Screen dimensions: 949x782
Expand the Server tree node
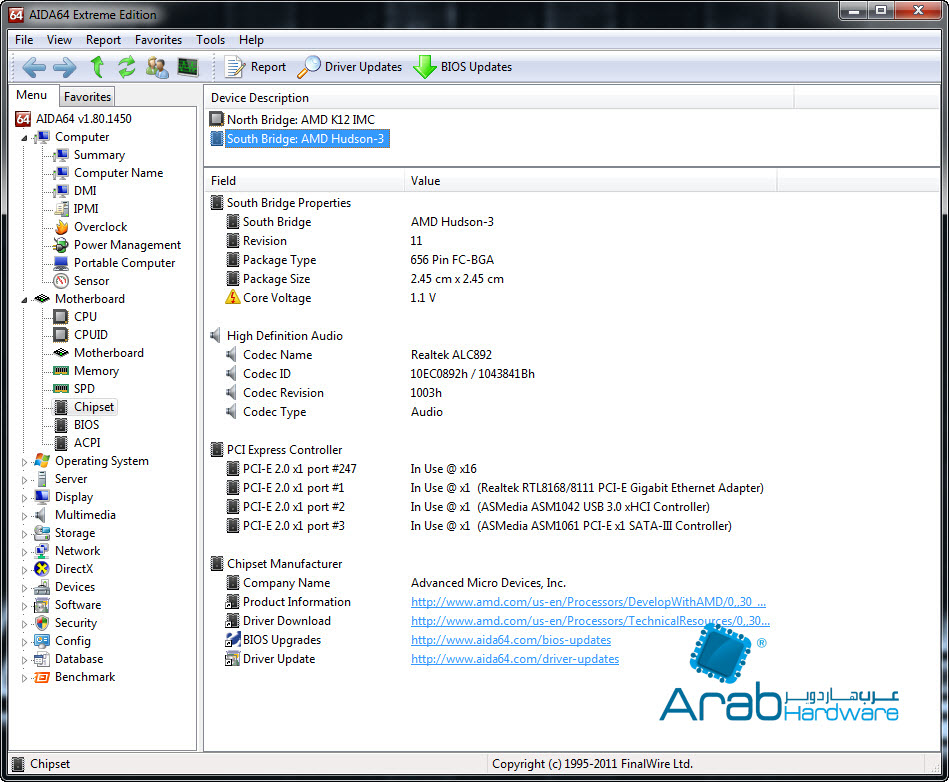(x=24, y=480)
